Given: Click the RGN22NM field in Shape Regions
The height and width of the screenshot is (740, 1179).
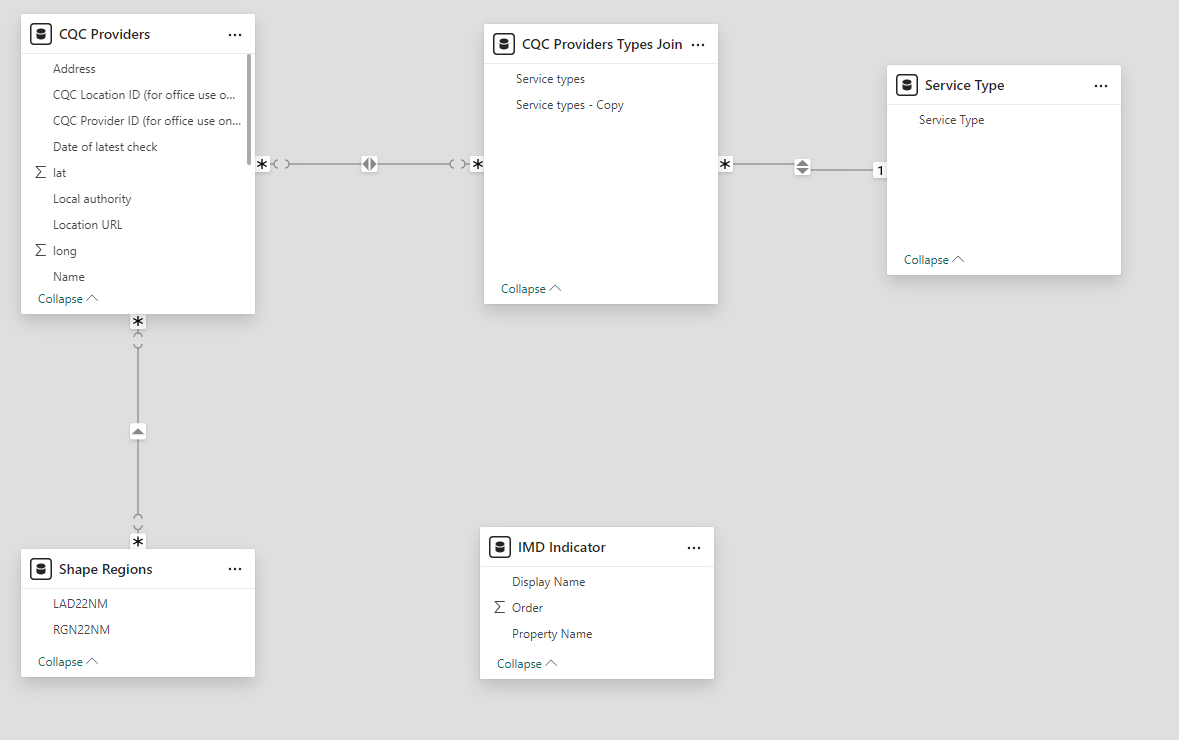Looking at the screenshot, I should (x=81, y=630).
